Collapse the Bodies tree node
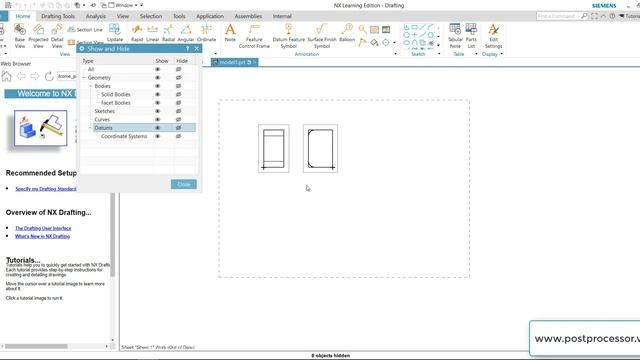The image size is (640, 360). [91, 86]
